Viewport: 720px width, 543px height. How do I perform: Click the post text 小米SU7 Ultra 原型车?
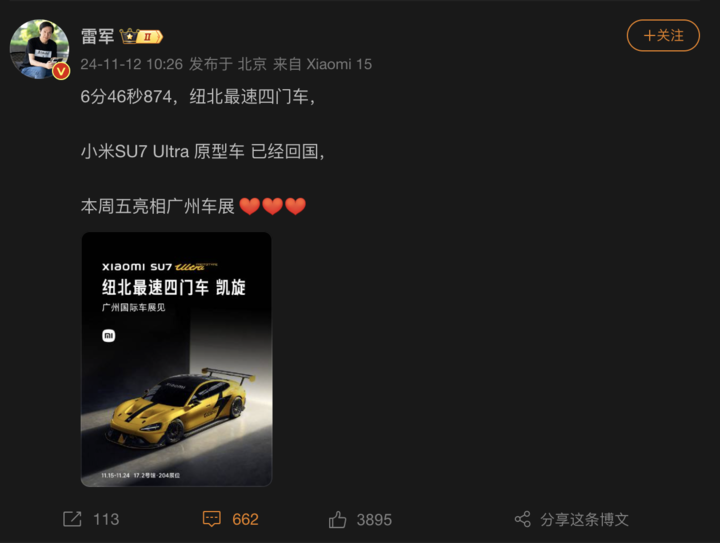click(x=162, y=151)
